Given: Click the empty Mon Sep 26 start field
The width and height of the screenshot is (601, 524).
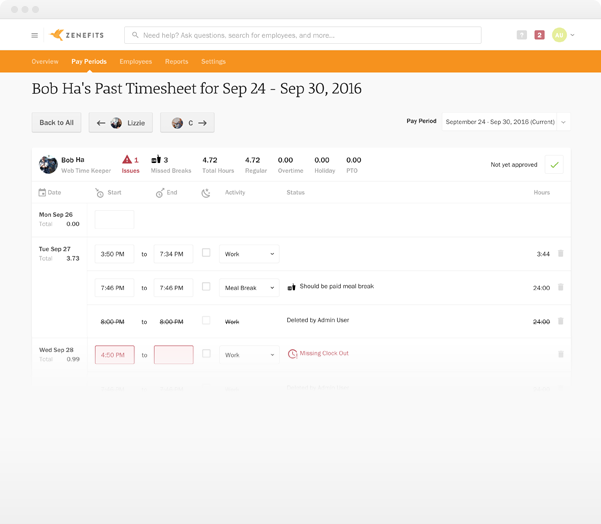Looking at the screenshot, I should coord(114,219).
